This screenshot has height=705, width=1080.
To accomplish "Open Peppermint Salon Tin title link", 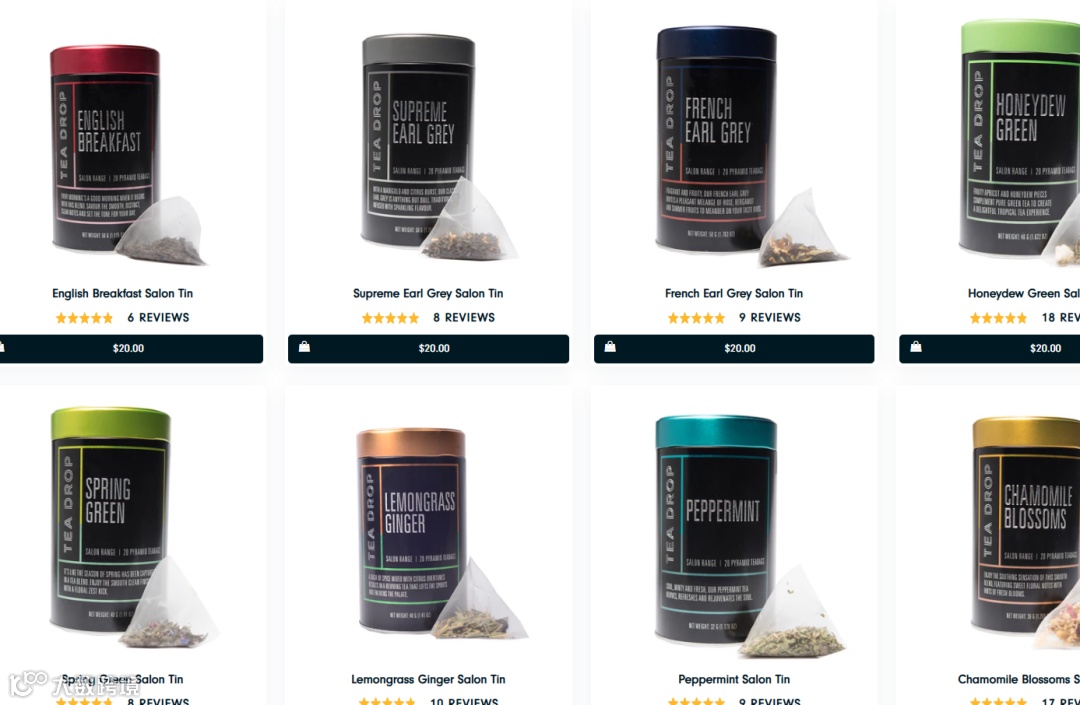I will point(734,680).
